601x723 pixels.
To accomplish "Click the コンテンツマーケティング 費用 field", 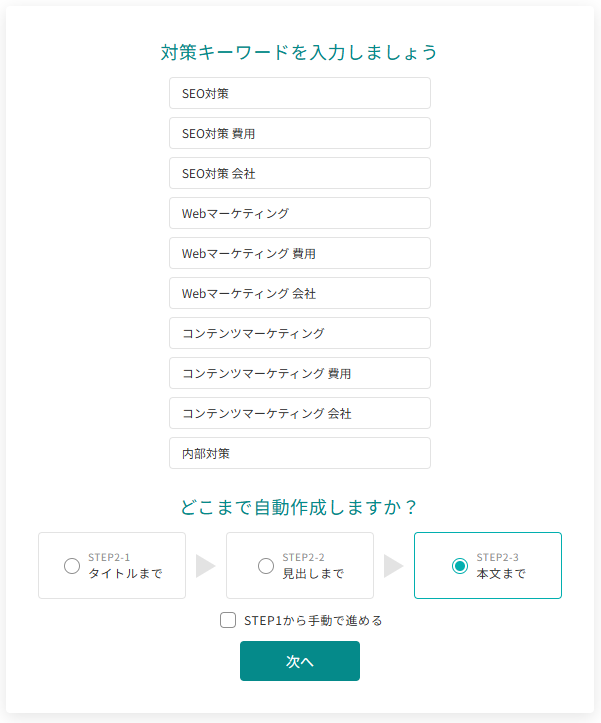I will pos(300,373).
